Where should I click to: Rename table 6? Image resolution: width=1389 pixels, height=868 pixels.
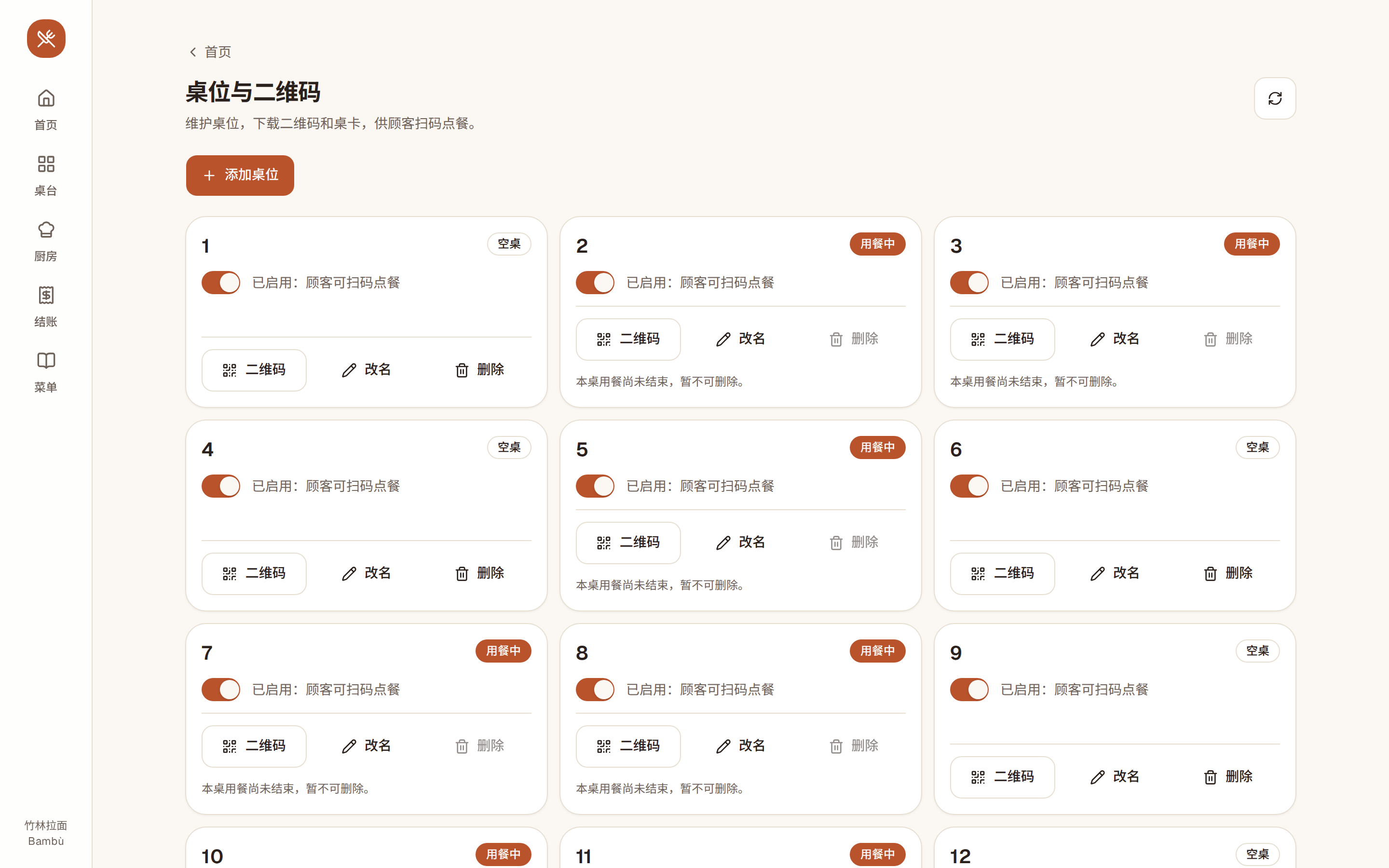[x=1115, y=573]
